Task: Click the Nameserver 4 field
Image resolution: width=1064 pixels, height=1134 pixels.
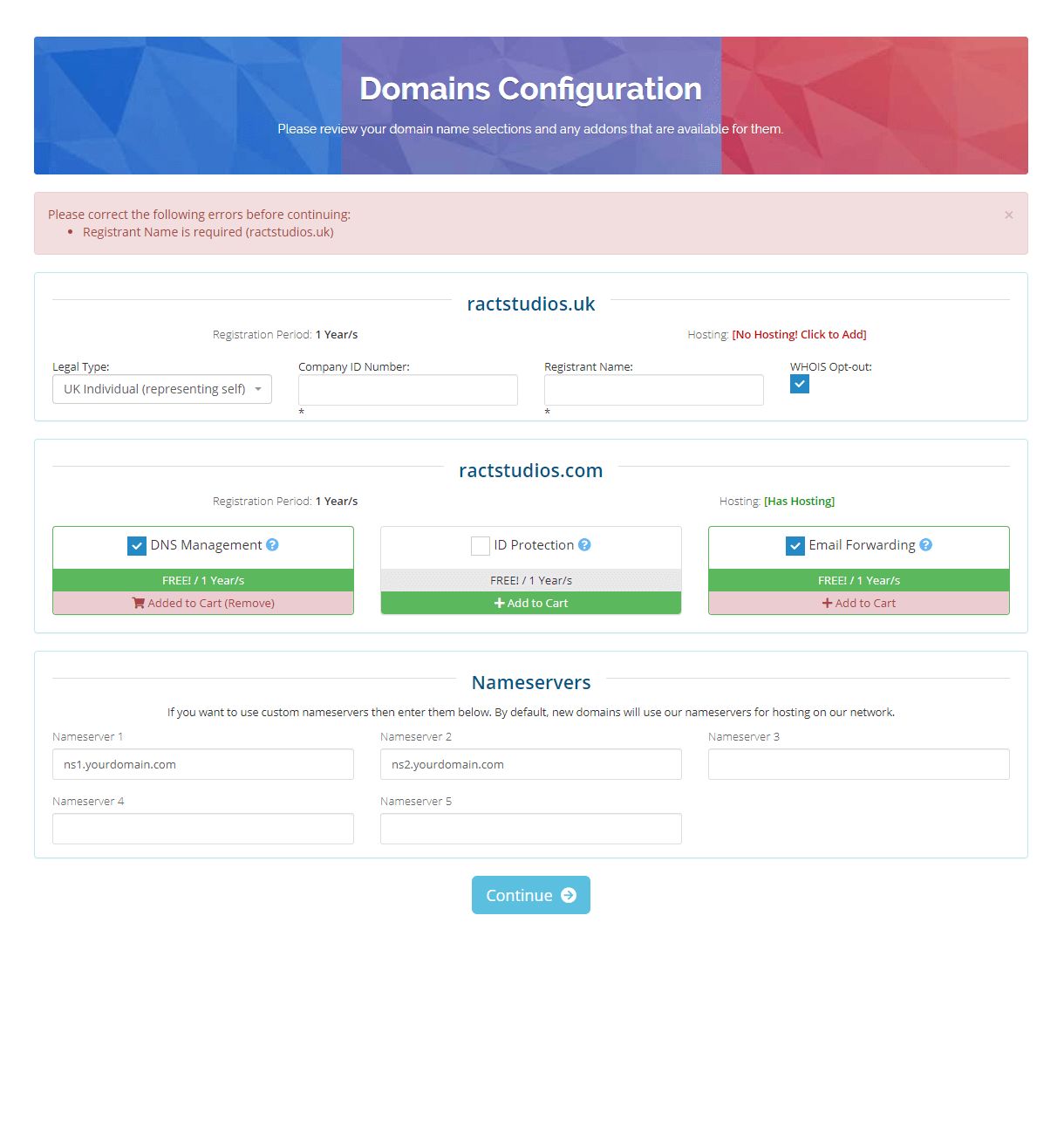Action: coord(203,829)
